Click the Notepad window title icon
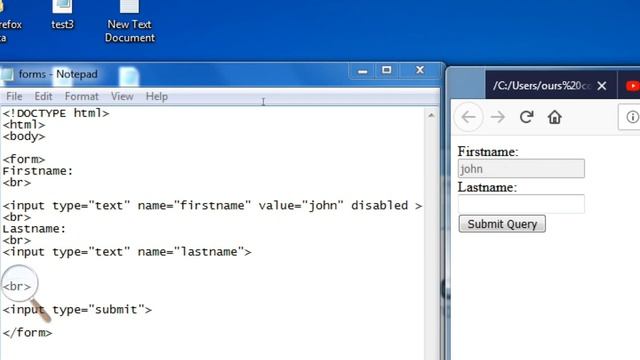The width and height of the screenshot is (640, 360). point(7,74)
